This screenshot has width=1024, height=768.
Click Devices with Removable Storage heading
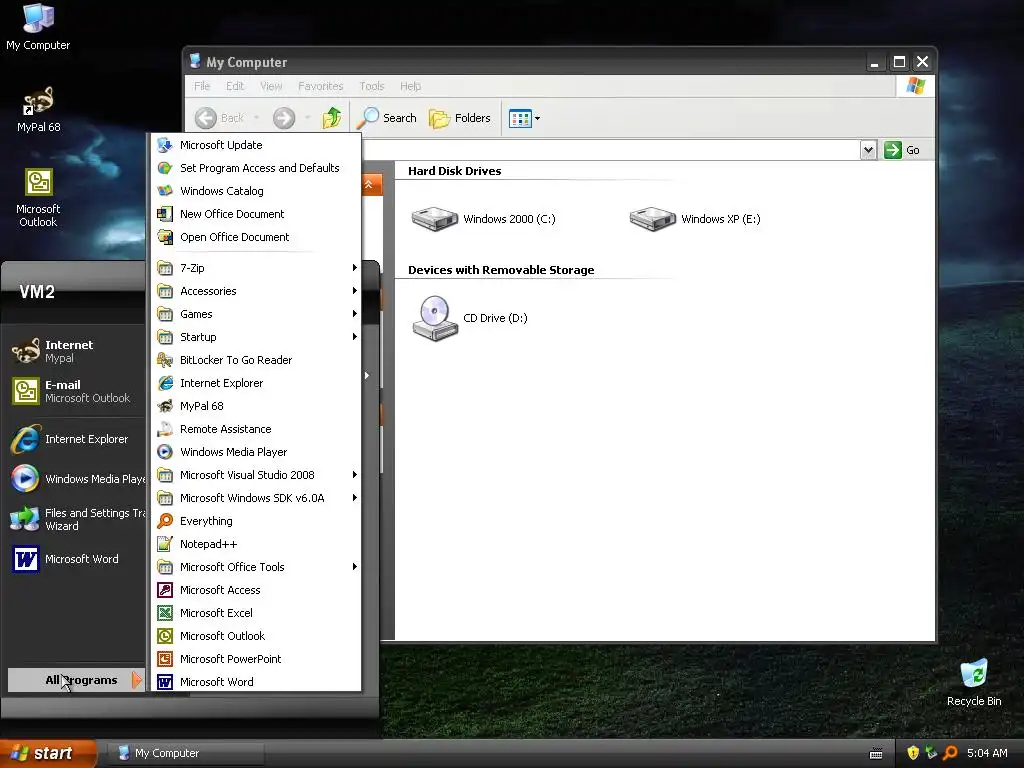pos(501,270)
